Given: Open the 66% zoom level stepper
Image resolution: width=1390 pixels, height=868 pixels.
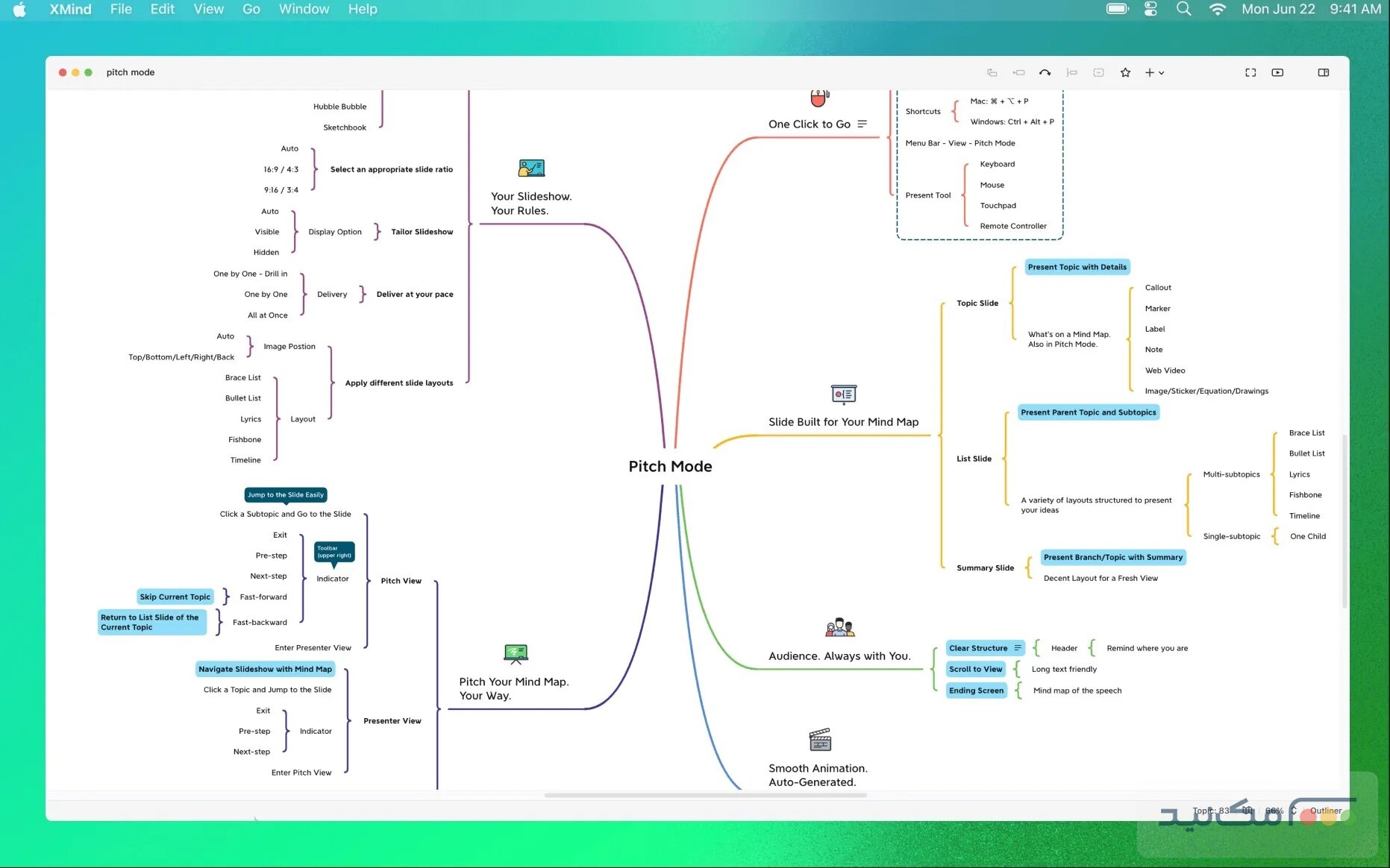Looking at the screenshot, I should point(1294,811).
